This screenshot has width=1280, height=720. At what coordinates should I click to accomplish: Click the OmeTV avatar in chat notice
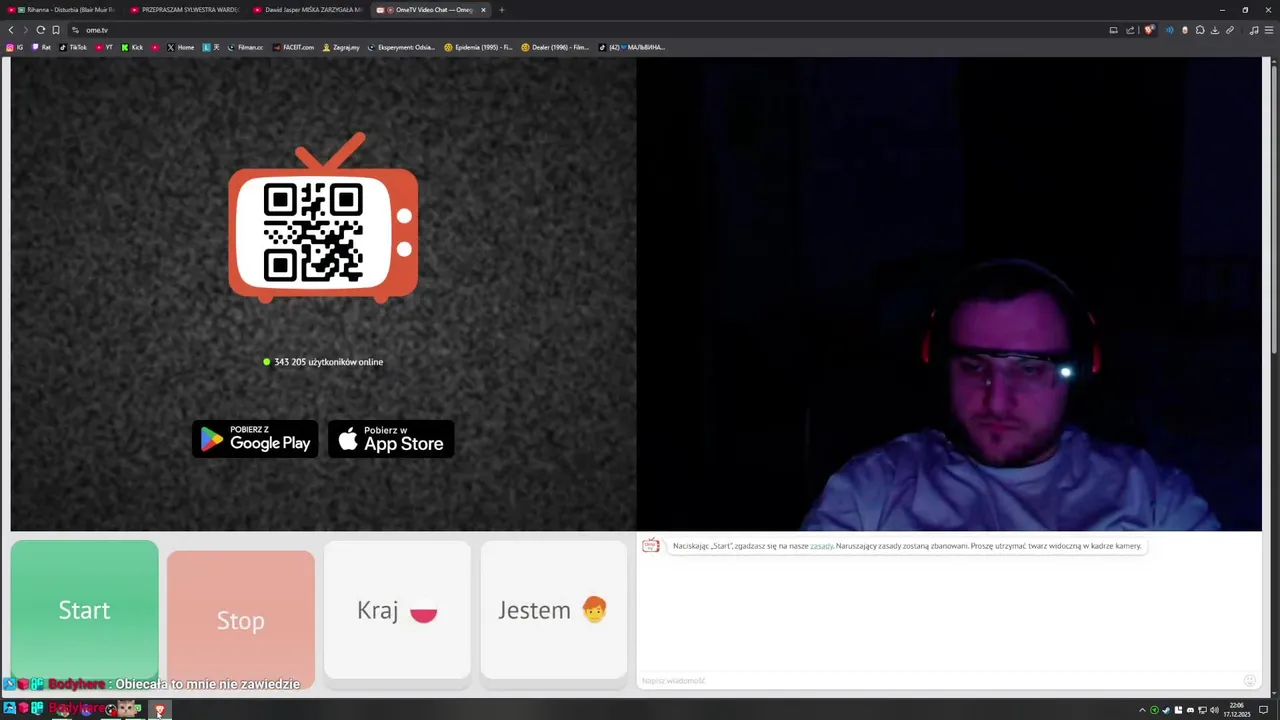pyautogui.click(x=651, y=545)
